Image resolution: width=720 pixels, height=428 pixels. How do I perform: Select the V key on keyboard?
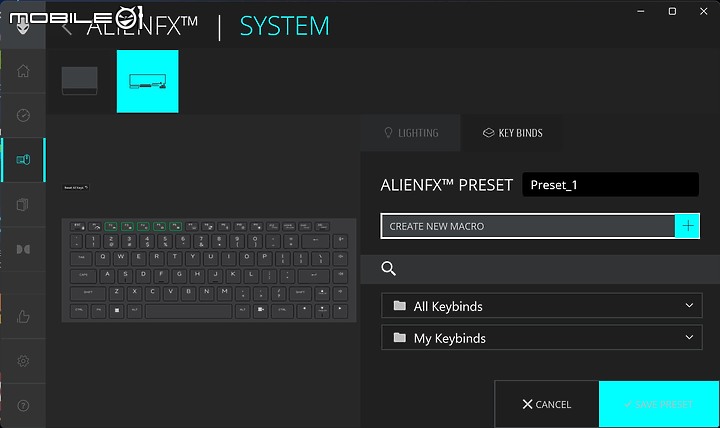point(170,293)
